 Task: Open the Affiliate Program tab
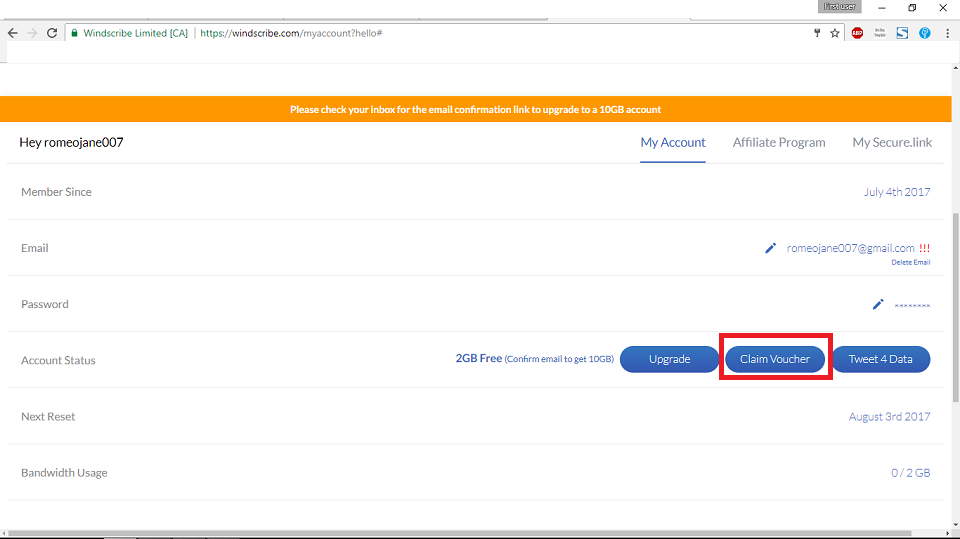tap(779, 142)
